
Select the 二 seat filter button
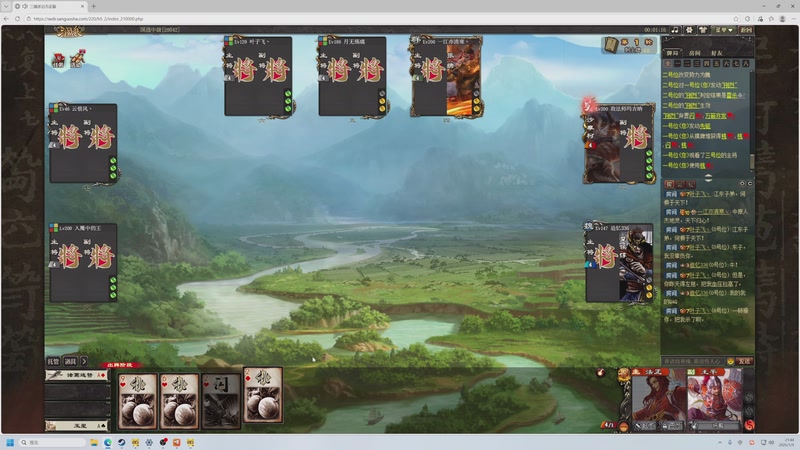tap(687, 63)
